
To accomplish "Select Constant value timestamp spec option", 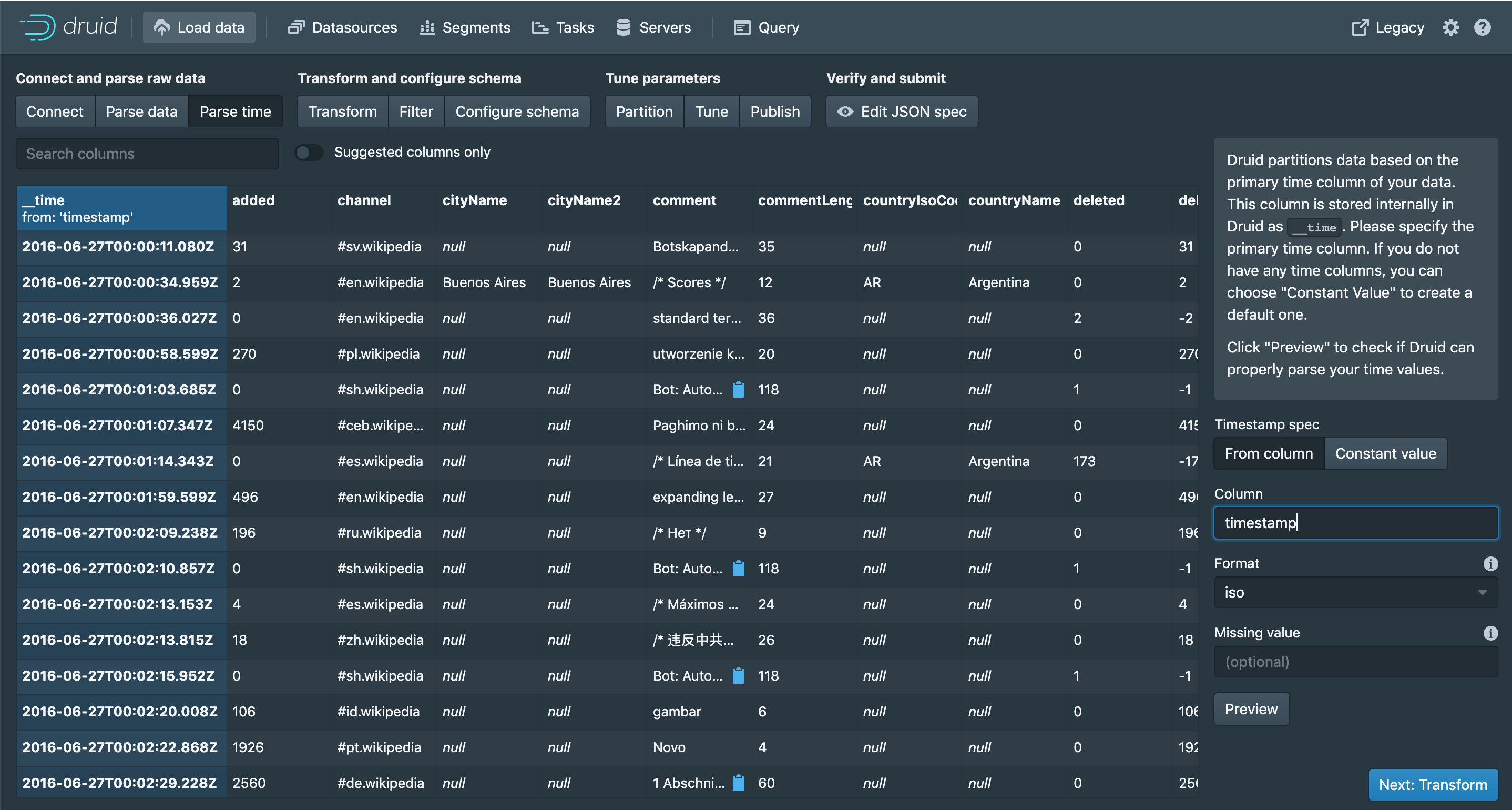I will tap(1385, 453).
